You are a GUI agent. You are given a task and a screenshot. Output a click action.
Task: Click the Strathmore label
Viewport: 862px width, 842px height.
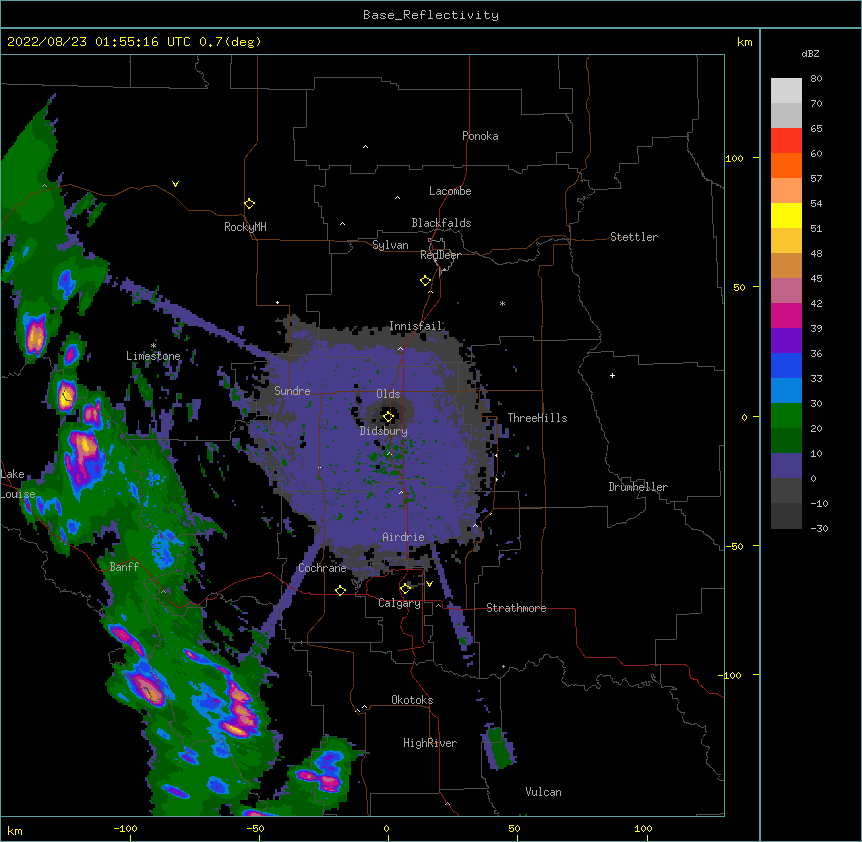(516, 608)
